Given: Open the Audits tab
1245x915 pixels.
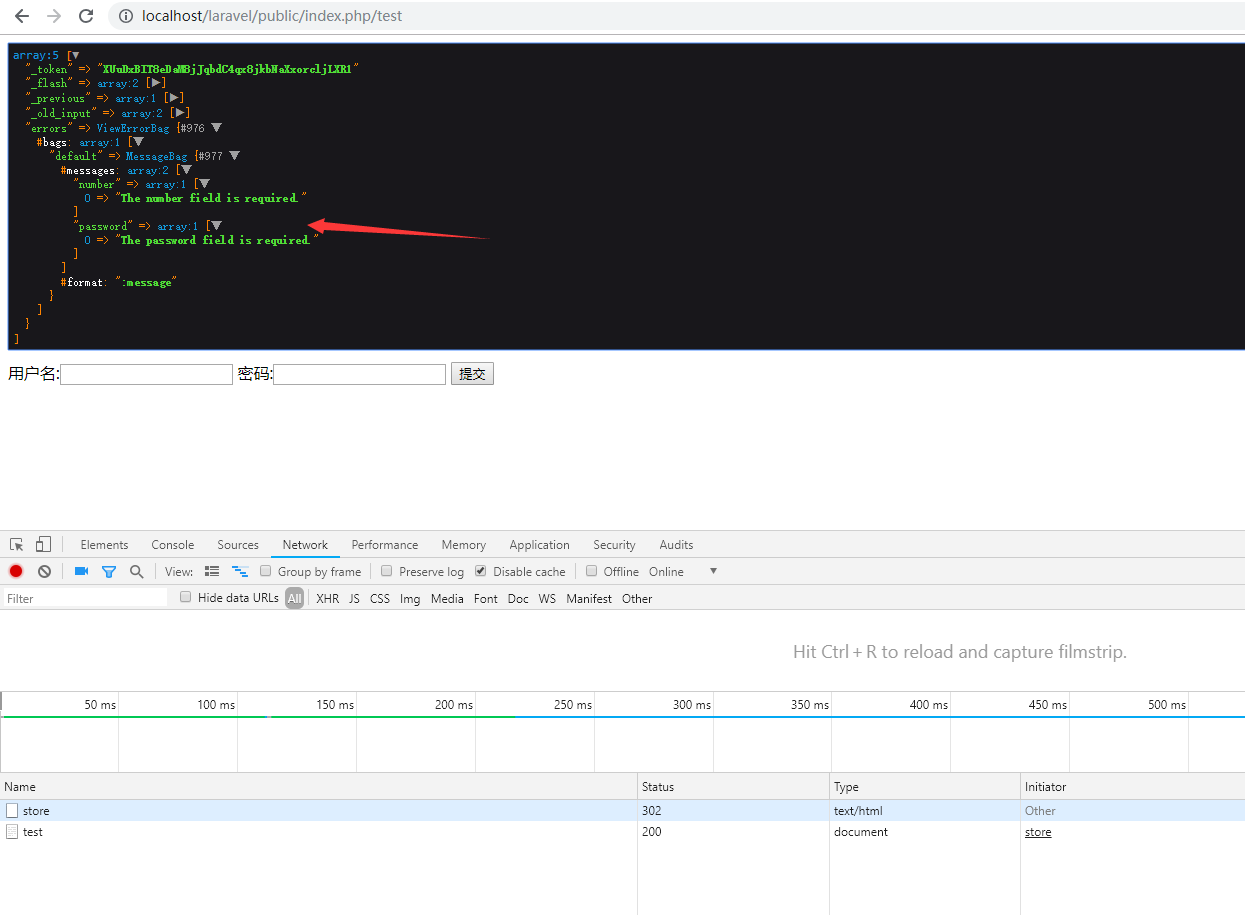Looking at the screenshot, I should pos(676,545).
